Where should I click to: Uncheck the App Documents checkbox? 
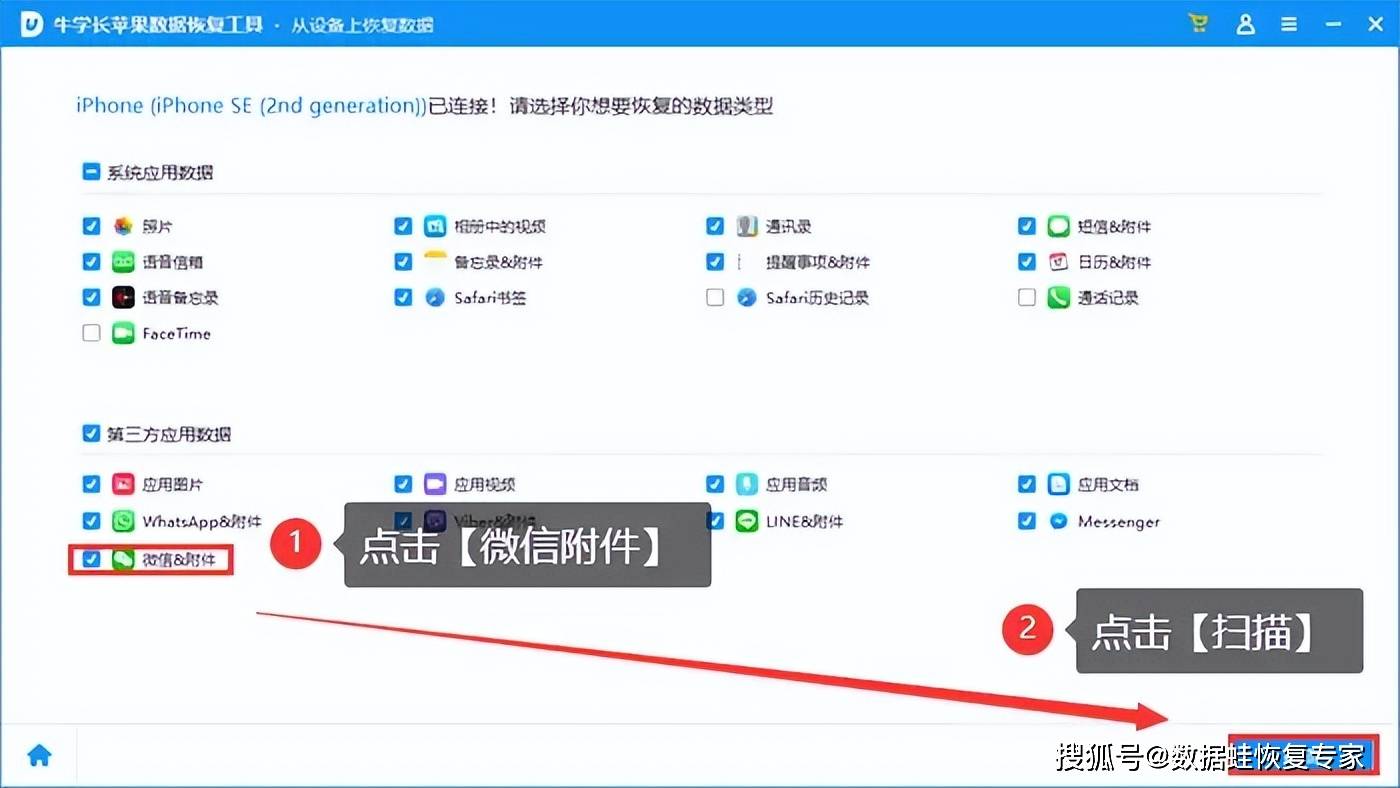1027,485
